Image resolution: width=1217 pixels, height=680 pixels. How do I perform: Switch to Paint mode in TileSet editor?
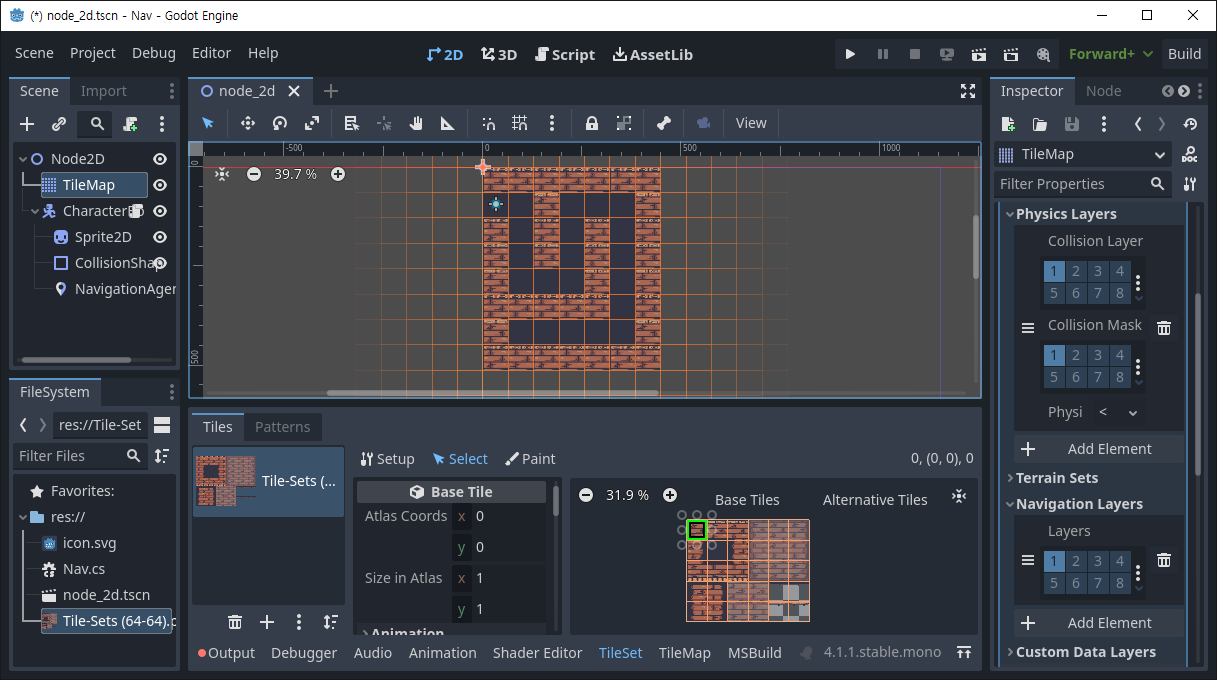click(x=530, y=459)
